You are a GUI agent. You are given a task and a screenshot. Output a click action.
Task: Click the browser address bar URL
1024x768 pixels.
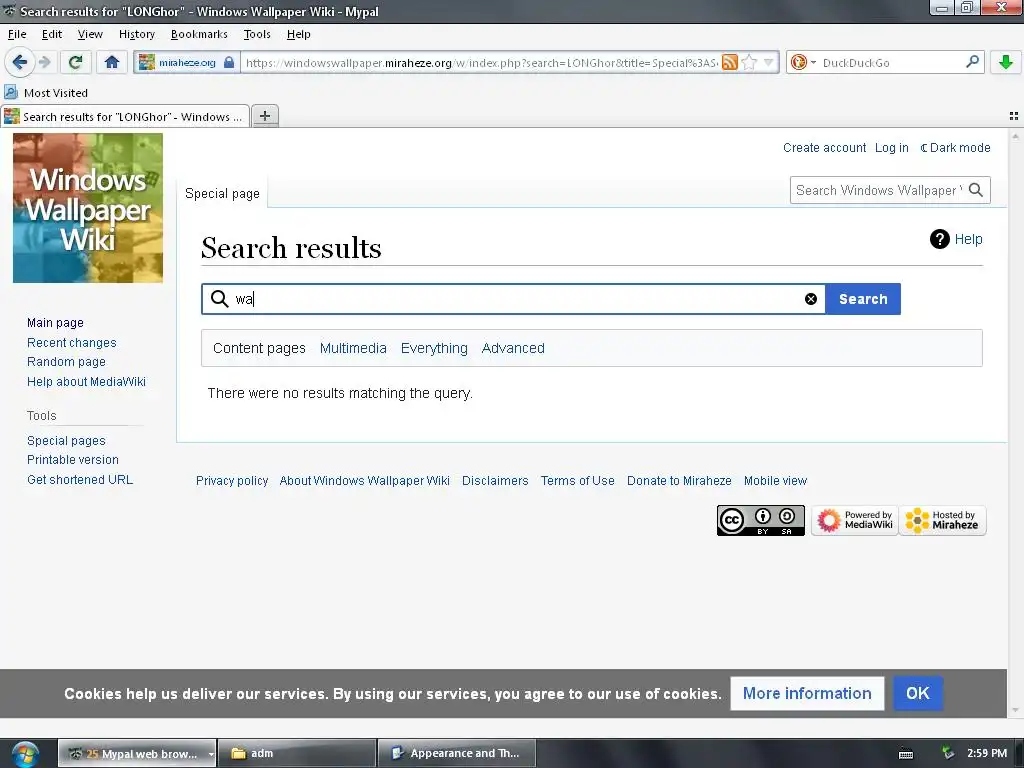(x=481, y=63)
